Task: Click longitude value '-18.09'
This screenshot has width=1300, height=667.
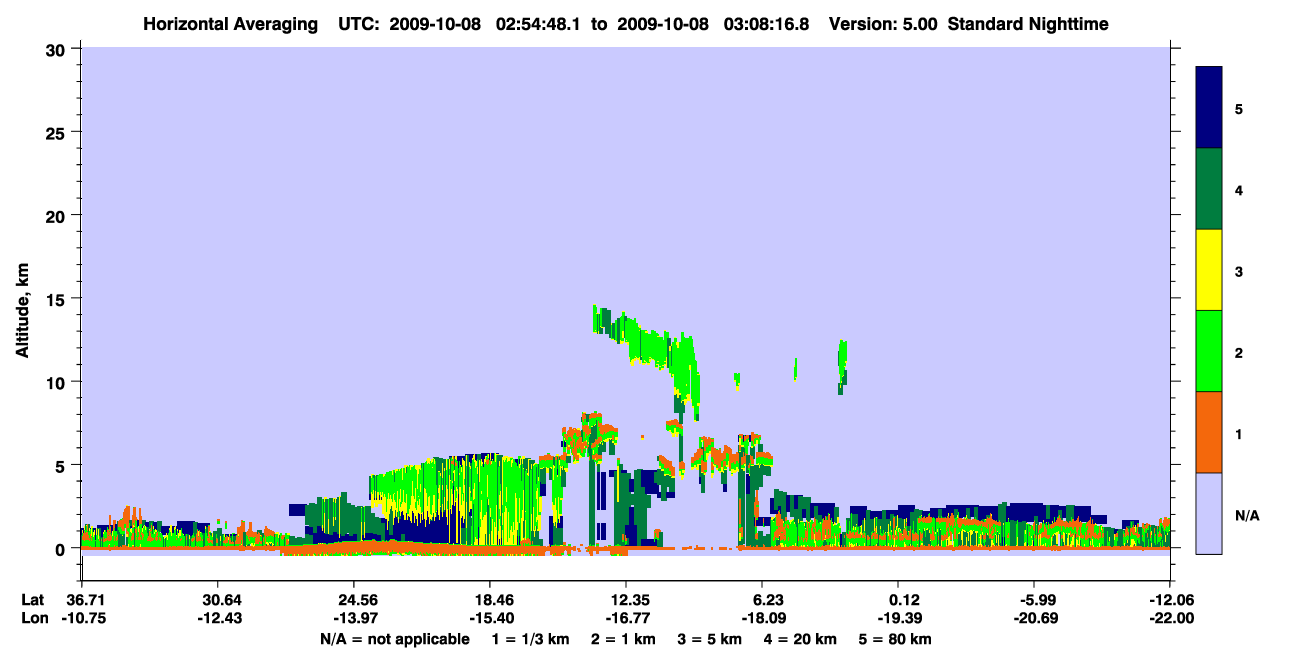Action: [762, 618]
